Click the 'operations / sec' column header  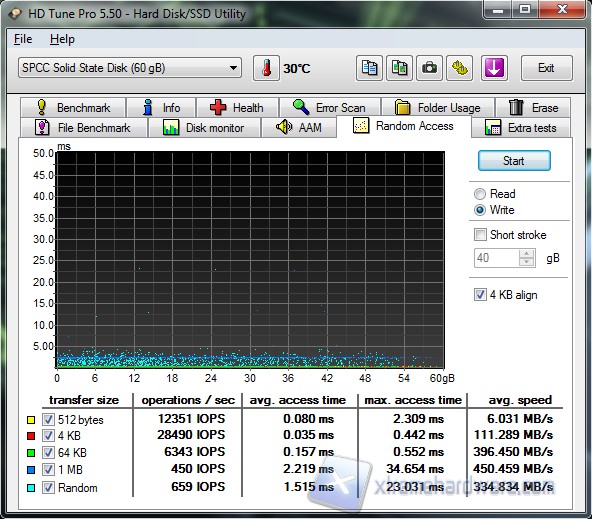[188, 400]
